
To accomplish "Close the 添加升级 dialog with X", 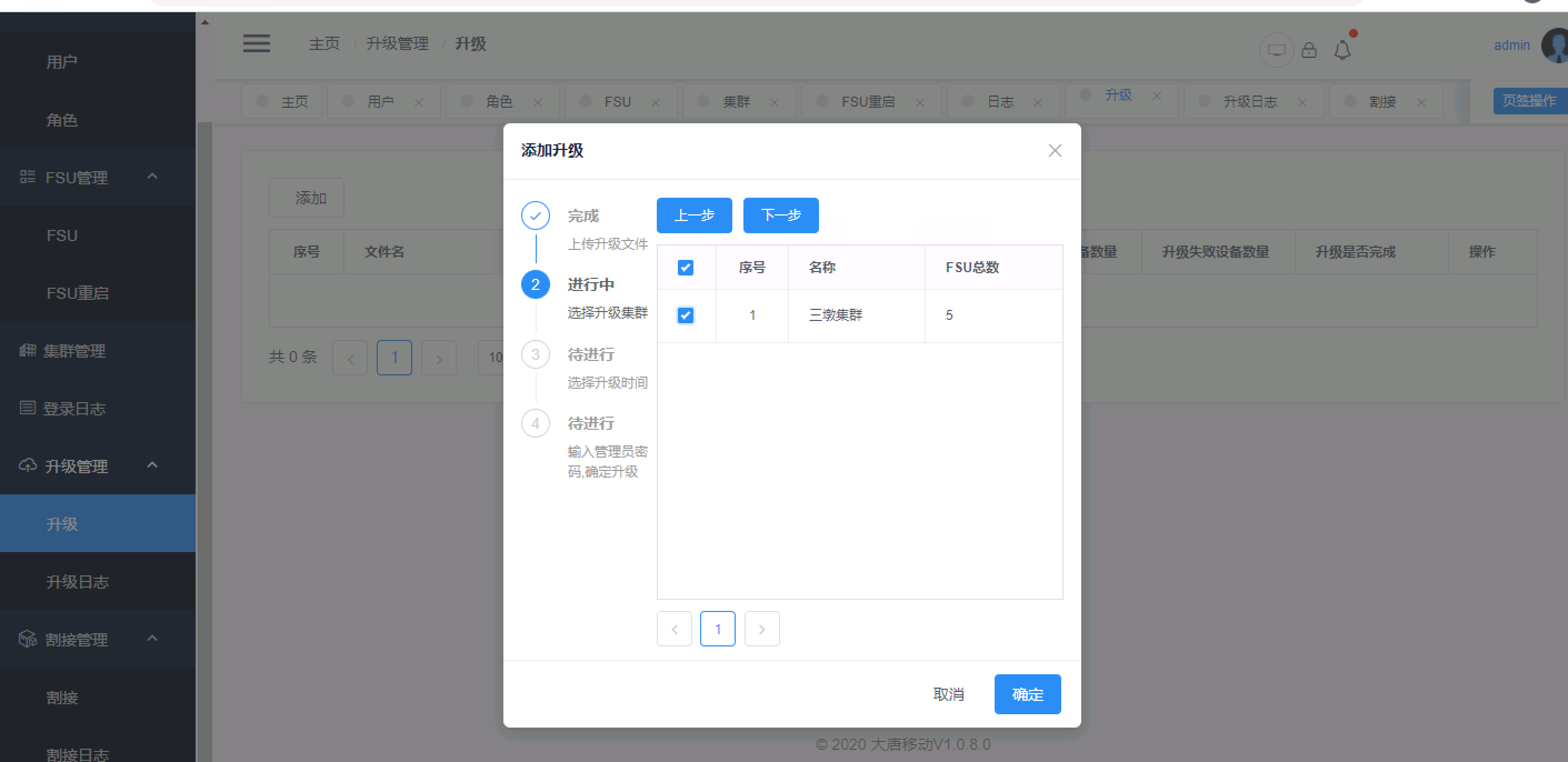I will coord(1055,151).
